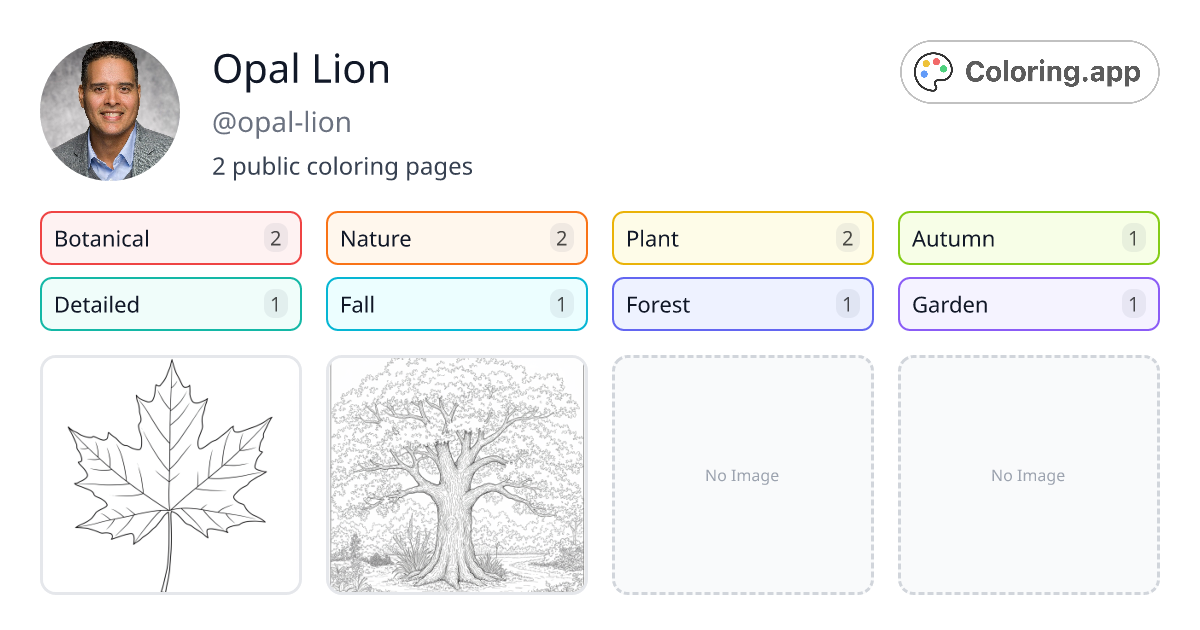1200x630 pixels.
Task: Click the first No Image placeholder
Action: [742, 476]
